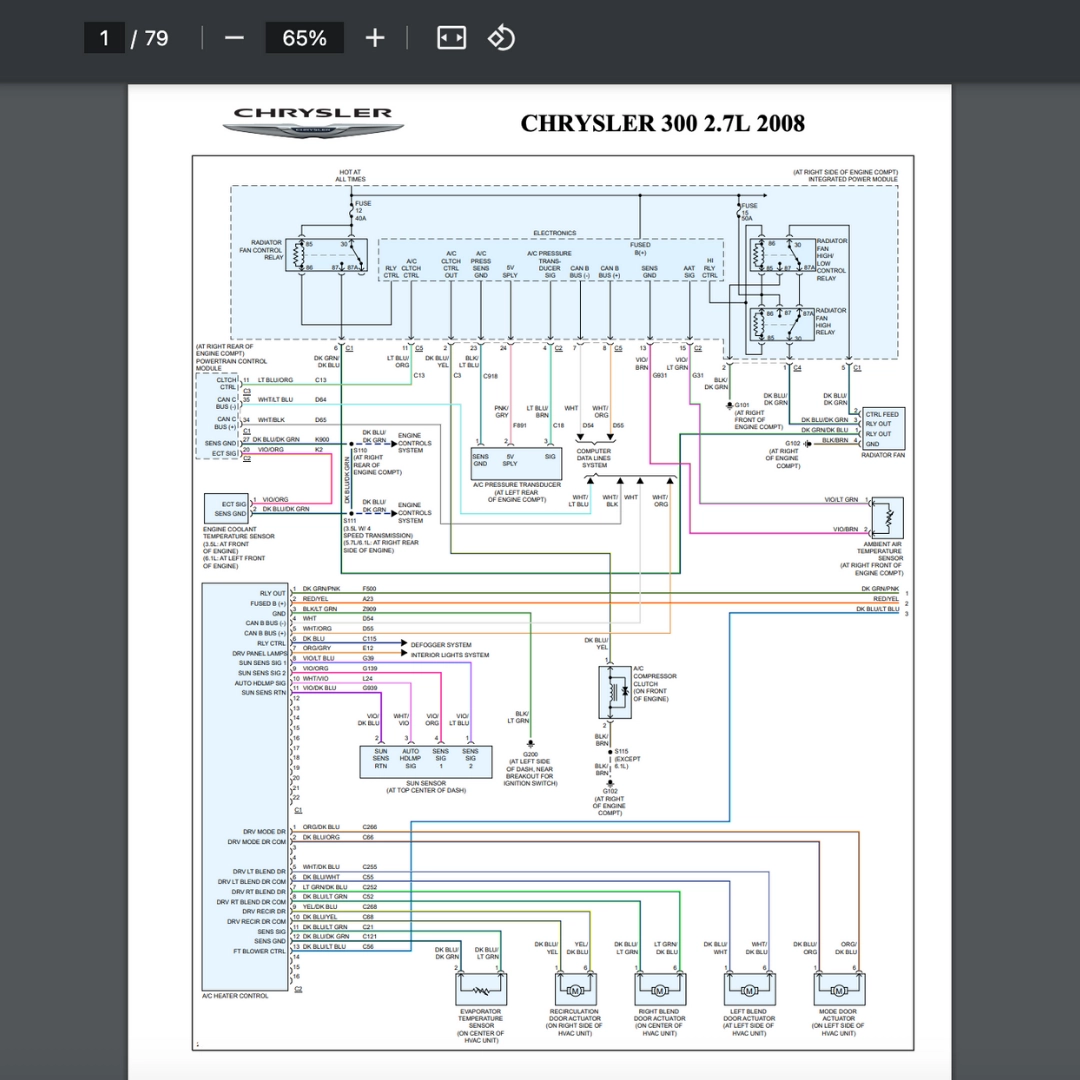
Task: Click the zoom out minus button
Action: tap(234, 38)
